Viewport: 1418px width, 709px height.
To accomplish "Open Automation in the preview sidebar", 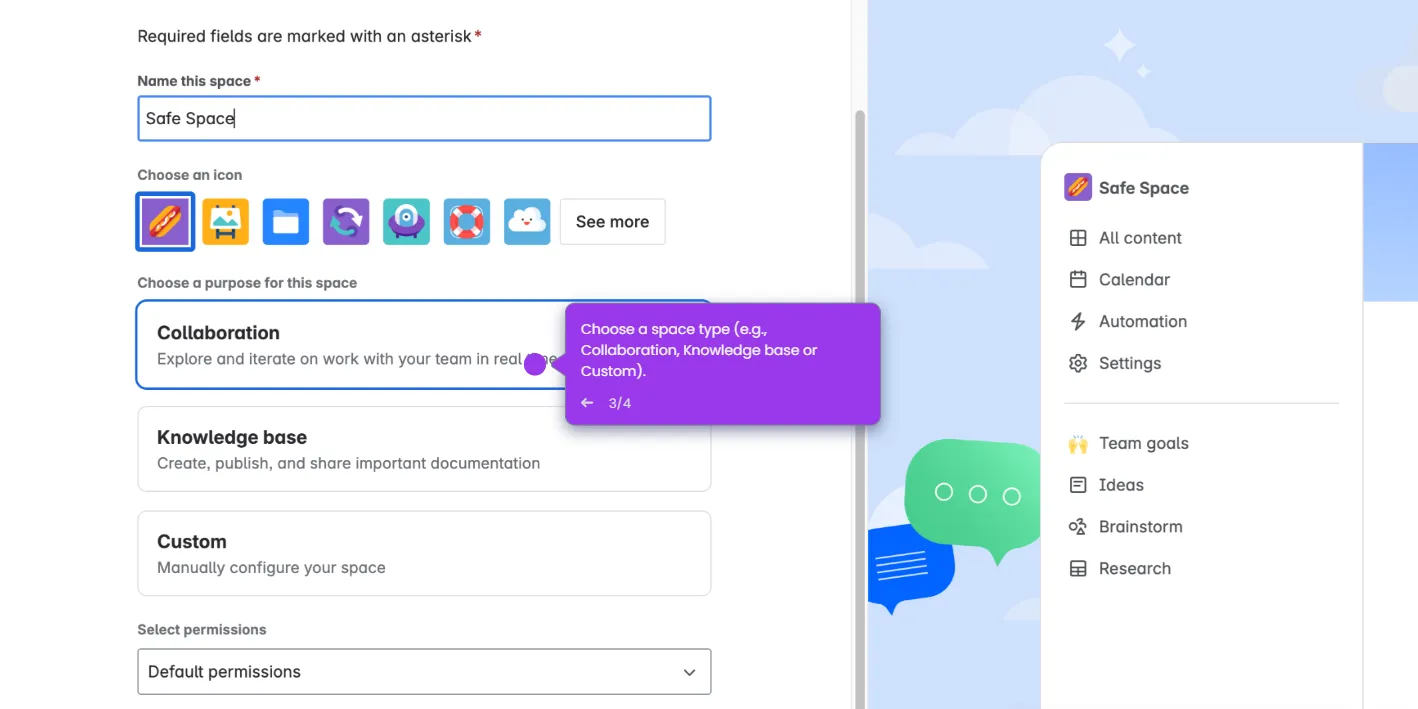I will tap(1143, 321).
